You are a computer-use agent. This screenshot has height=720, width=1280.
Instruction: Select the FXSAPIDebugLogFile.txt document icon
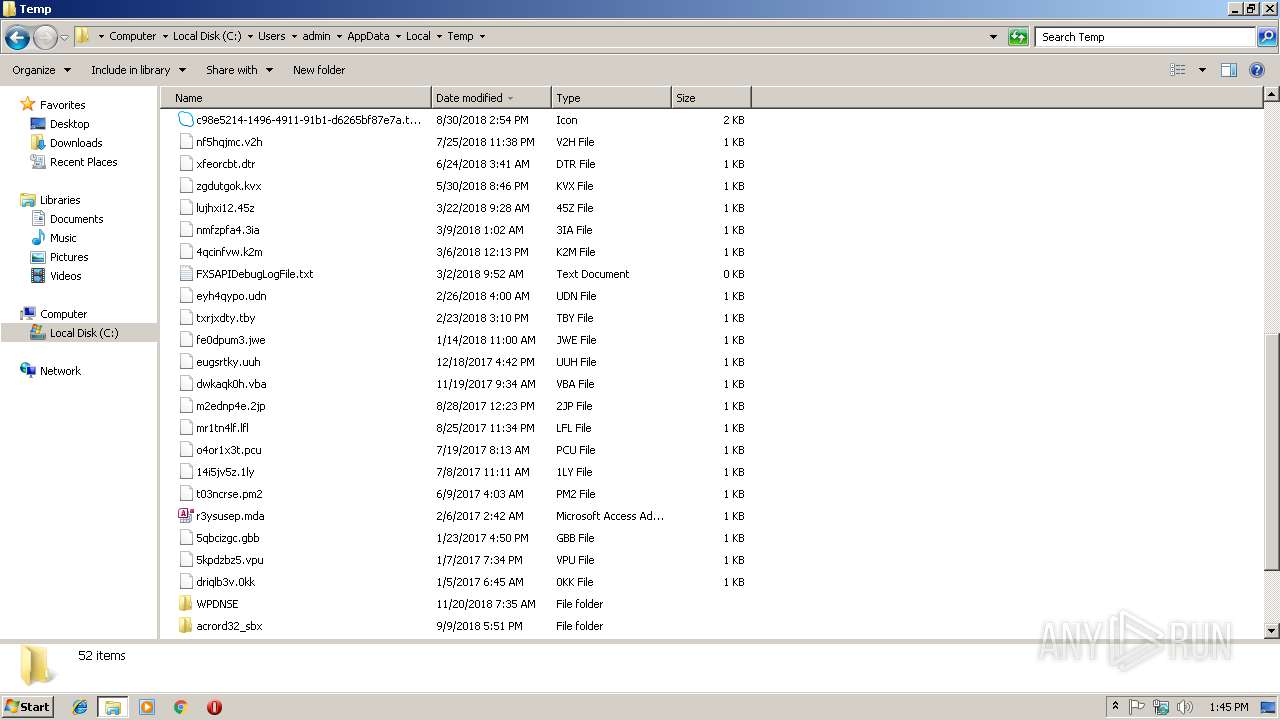point(185,274)
